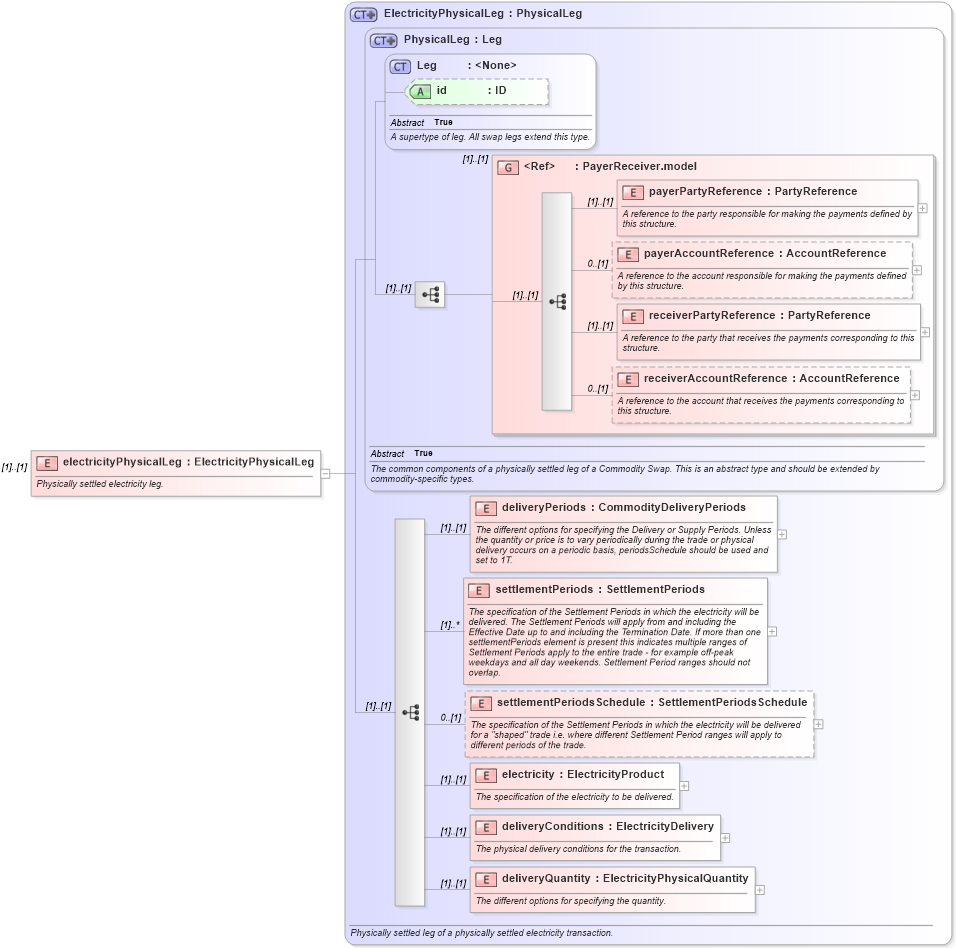Image resolution: width=956 pixels, height=948 pixels.
Task: Click the 0..[1] cardinality of receiverAccountReference
Action: click(x=598, y=389)
